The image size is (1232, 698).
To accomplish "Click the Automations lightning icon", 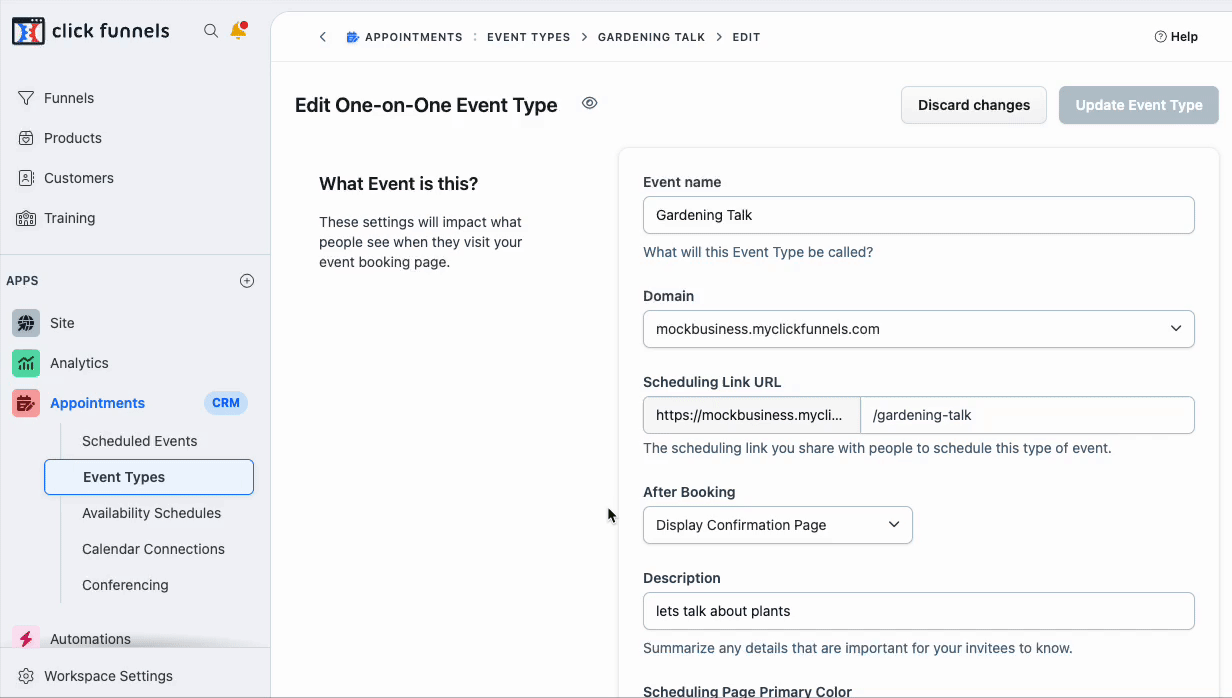I will pyautogui.click(x=26, y=639).
